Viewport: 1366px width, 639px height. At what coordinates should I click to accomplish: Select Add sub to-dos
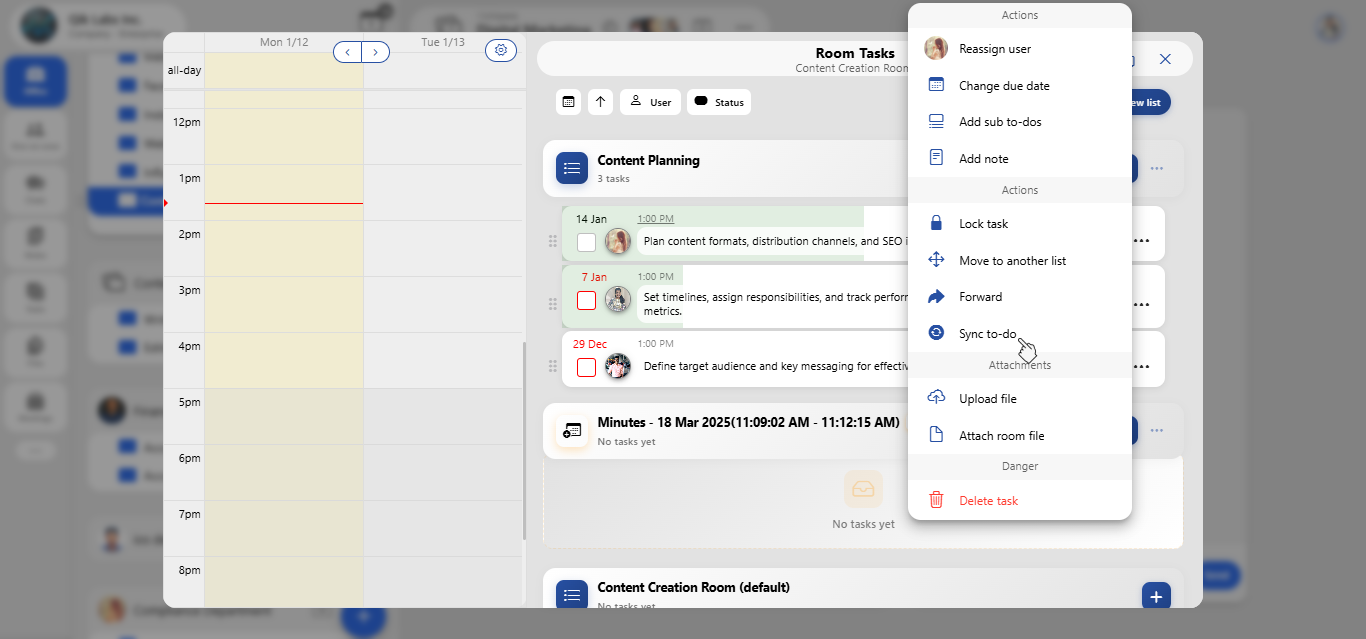click(1020, 122)
